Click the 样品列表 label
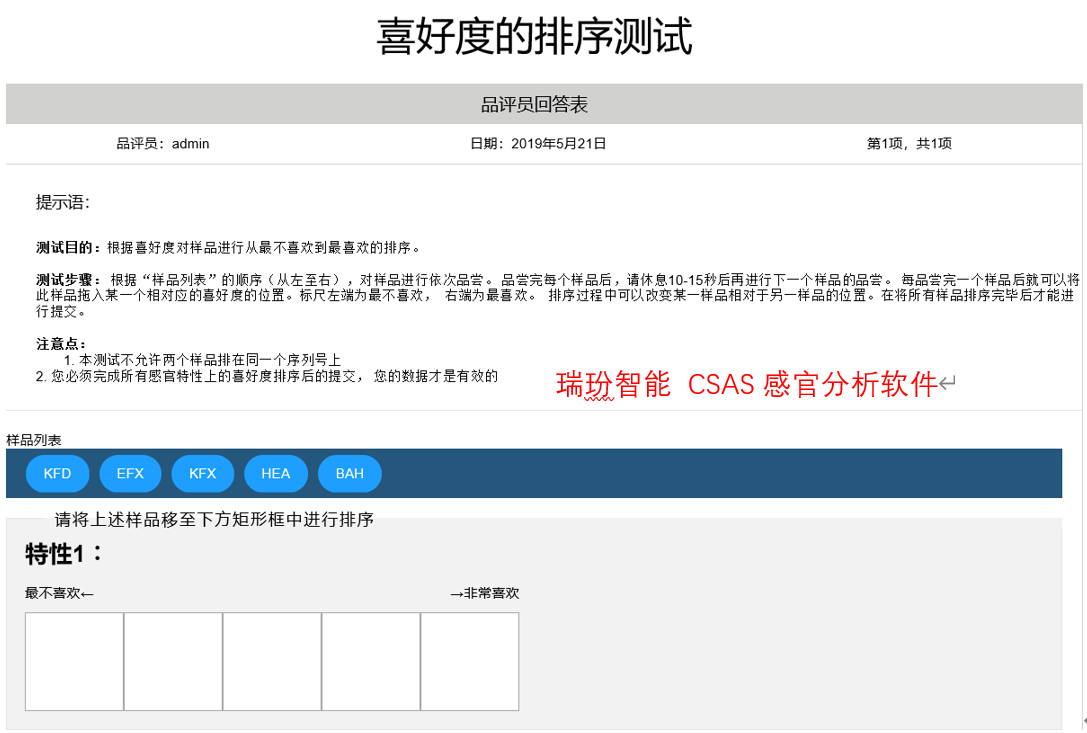The image size is (1087, 733). click(33, 440)
